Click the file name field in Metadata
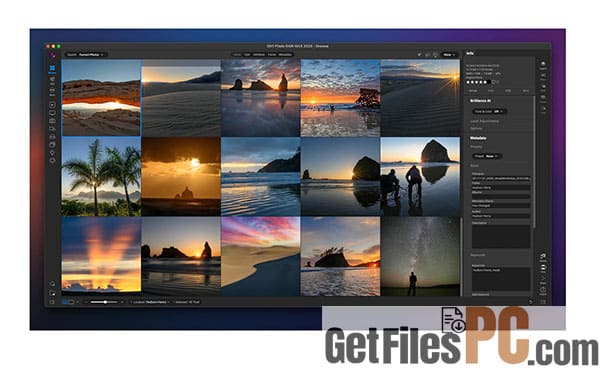 click(x=501, y=178)
